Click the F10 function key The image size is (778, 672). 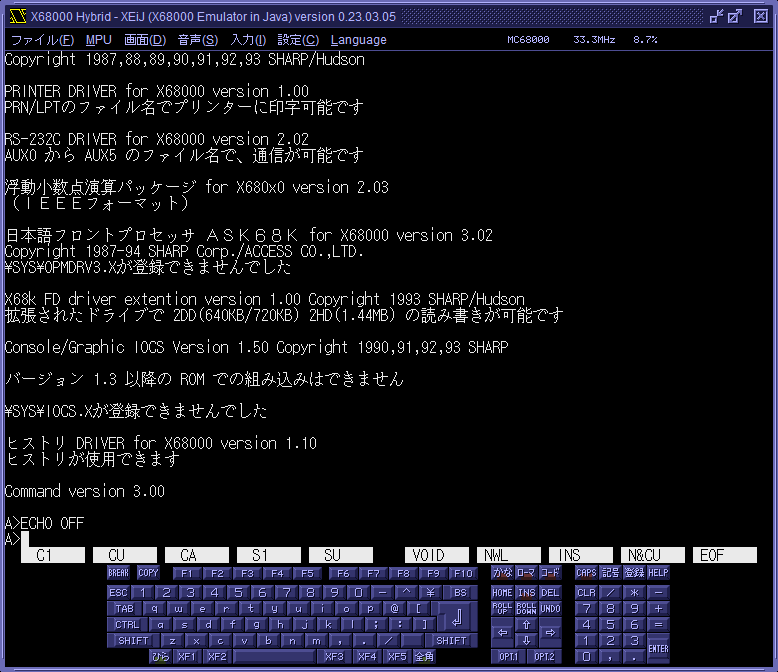[x=463, y=574]
